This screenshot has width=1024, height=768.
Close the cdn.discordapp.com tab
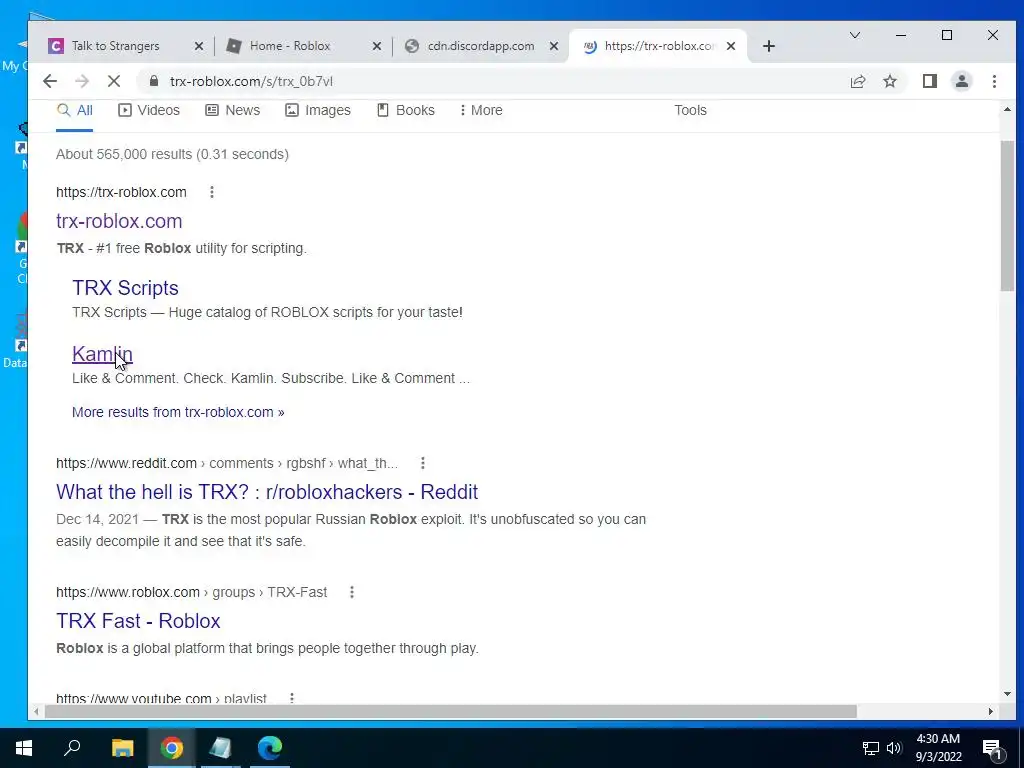554,46
